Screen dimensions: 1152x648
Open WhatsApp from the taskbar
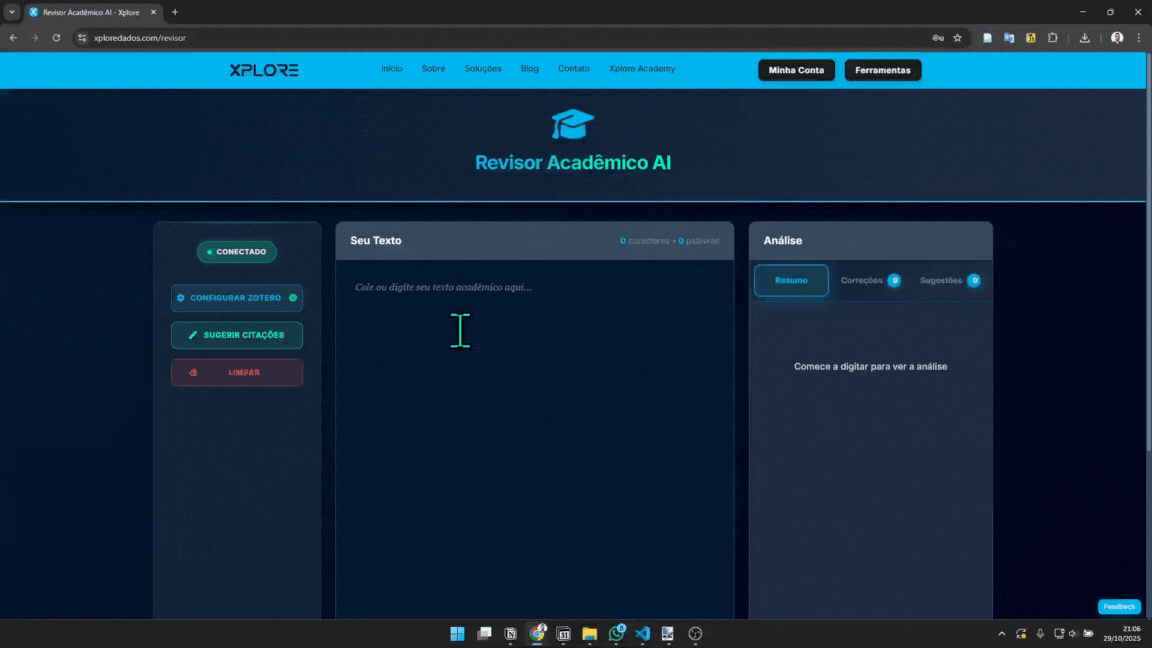click(616, 633)
